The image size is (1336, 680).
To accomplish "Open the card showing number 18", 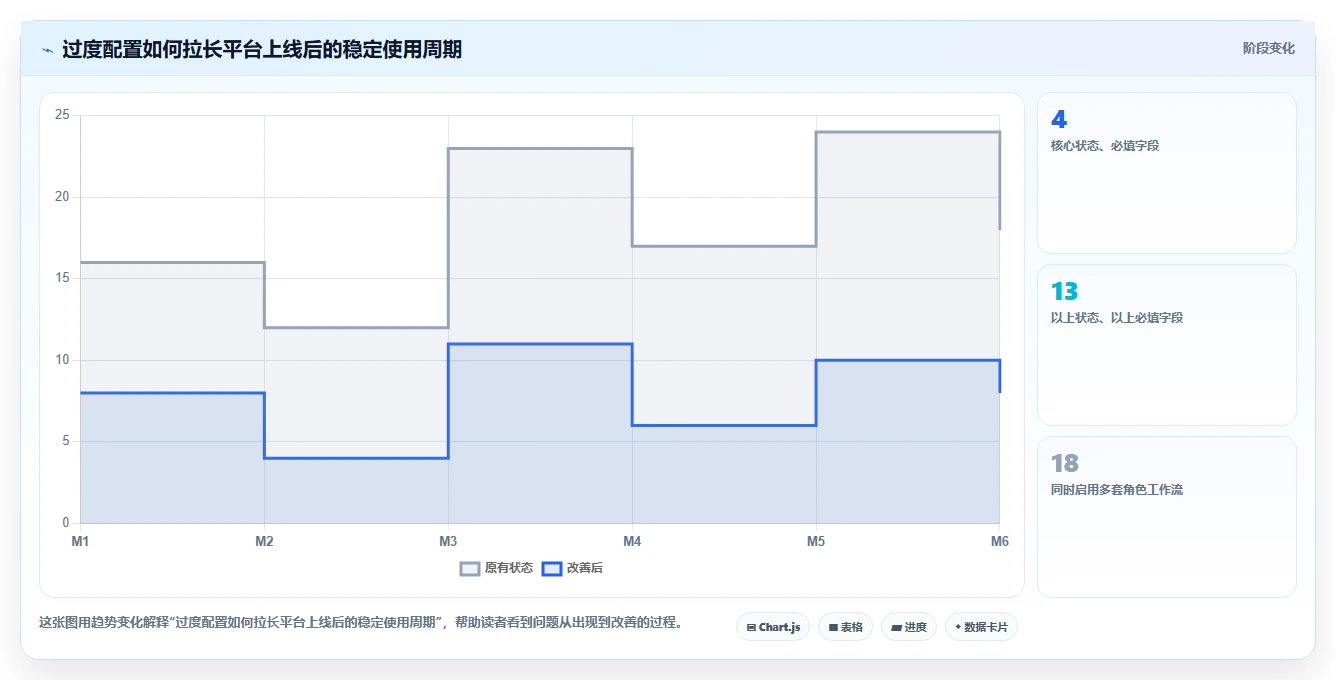I will pyautogui.click(x=1167, y=517).
